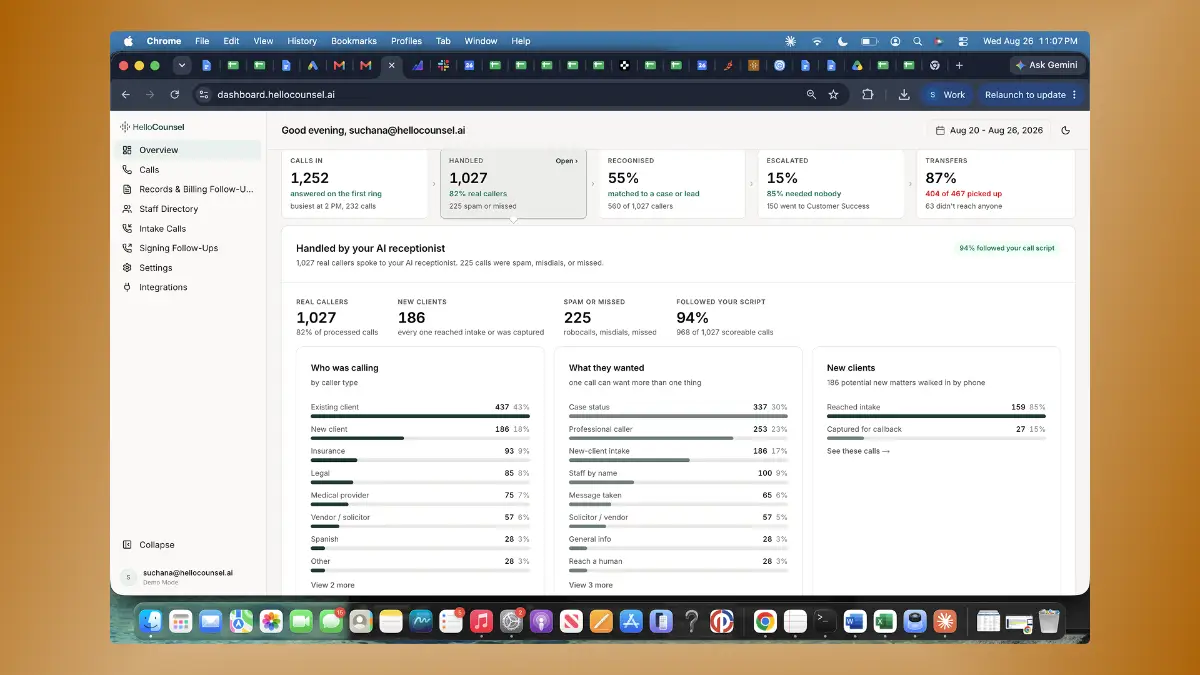The height and width of the screenshot is (675, 1200).
Task: Select the Transfers 87% card
Action: [x=996, y=184]
